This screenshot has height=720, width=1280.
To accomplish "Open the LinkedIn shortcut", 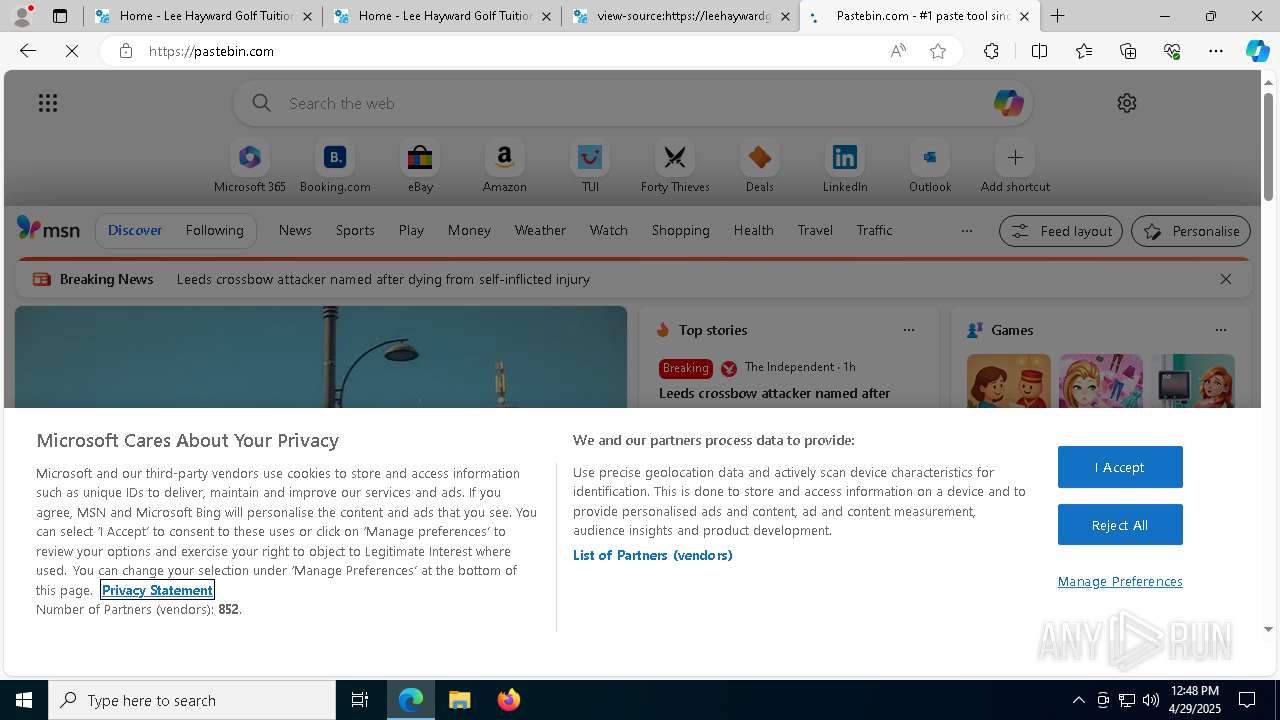I will click(x=845, y=167).
